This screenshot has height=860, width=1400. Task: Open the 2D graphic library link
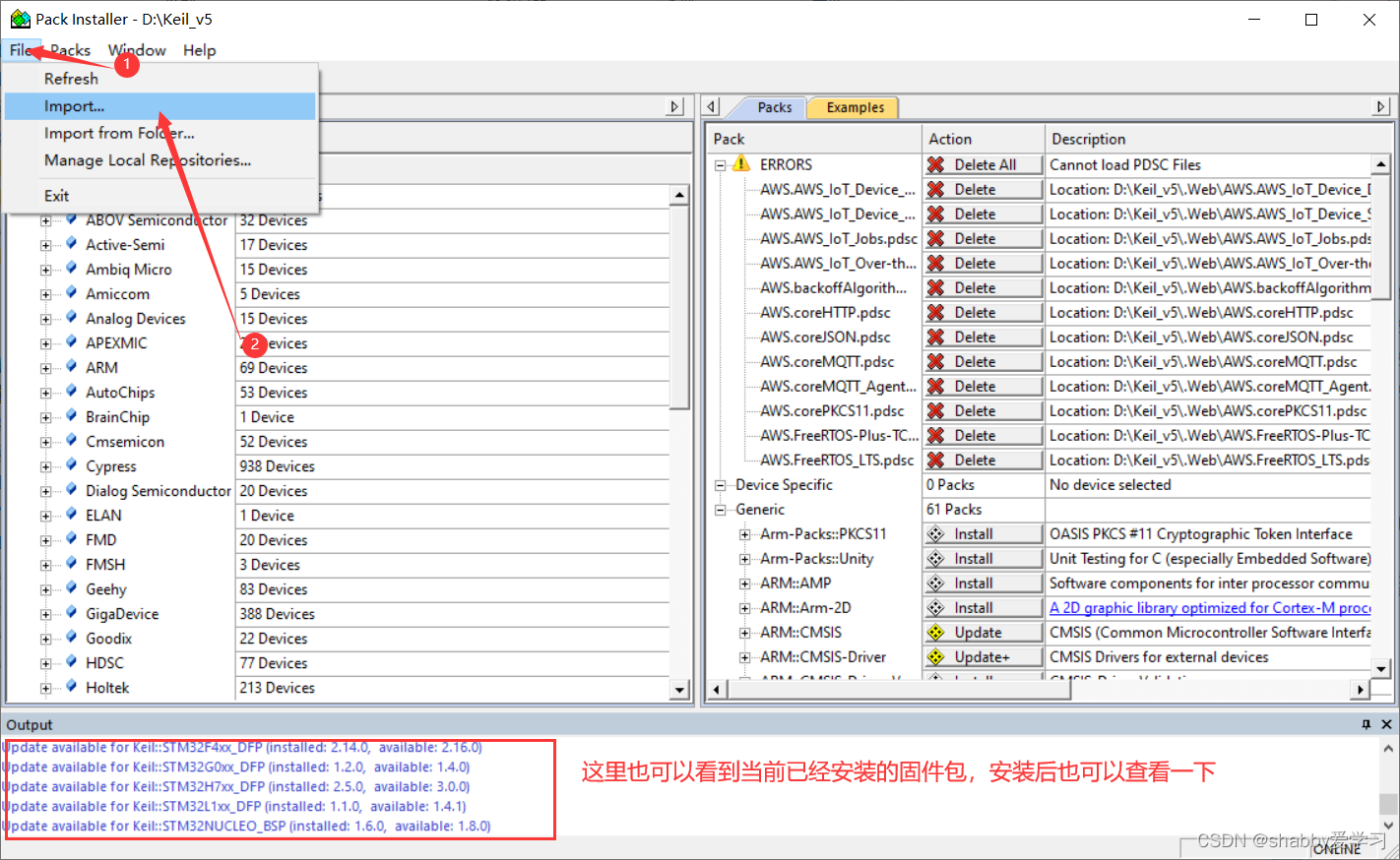click(1209, 608)
